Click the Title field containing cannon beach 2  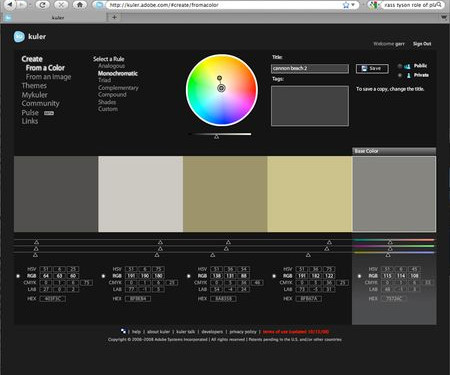pos(310,68)
